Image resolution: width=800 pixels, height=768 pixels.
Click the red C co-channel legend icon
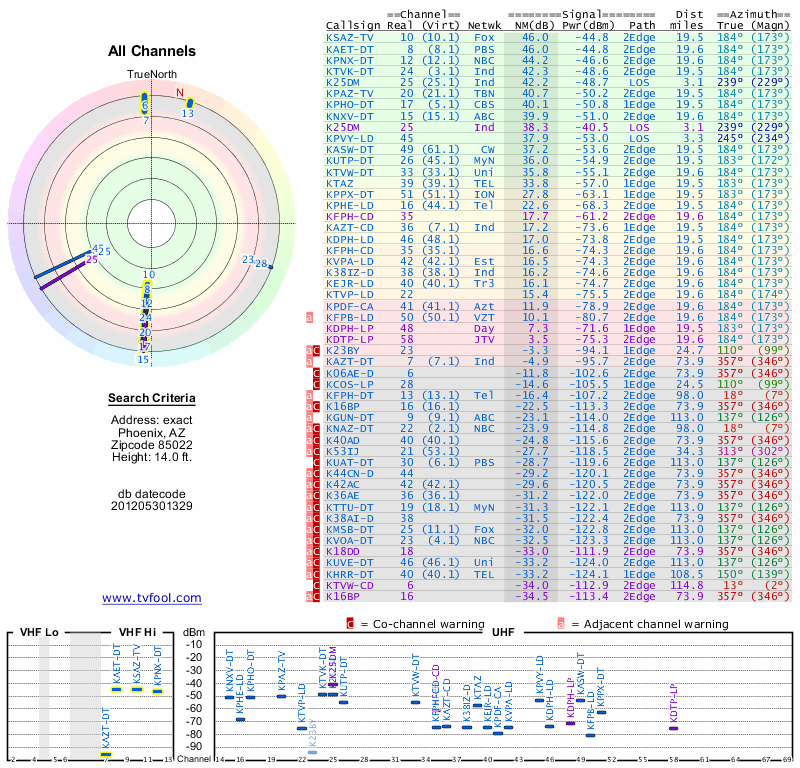point(350,624)
